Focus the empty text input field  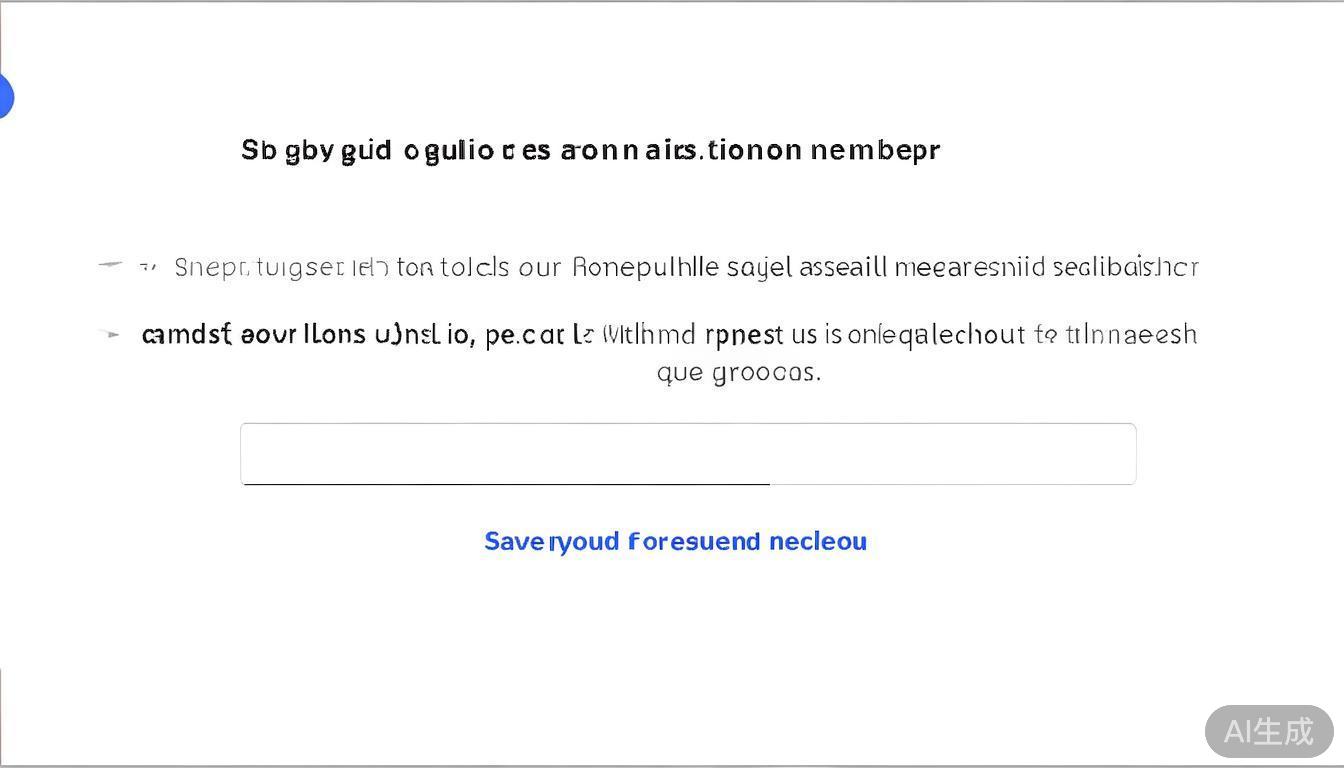click(687, 452)
